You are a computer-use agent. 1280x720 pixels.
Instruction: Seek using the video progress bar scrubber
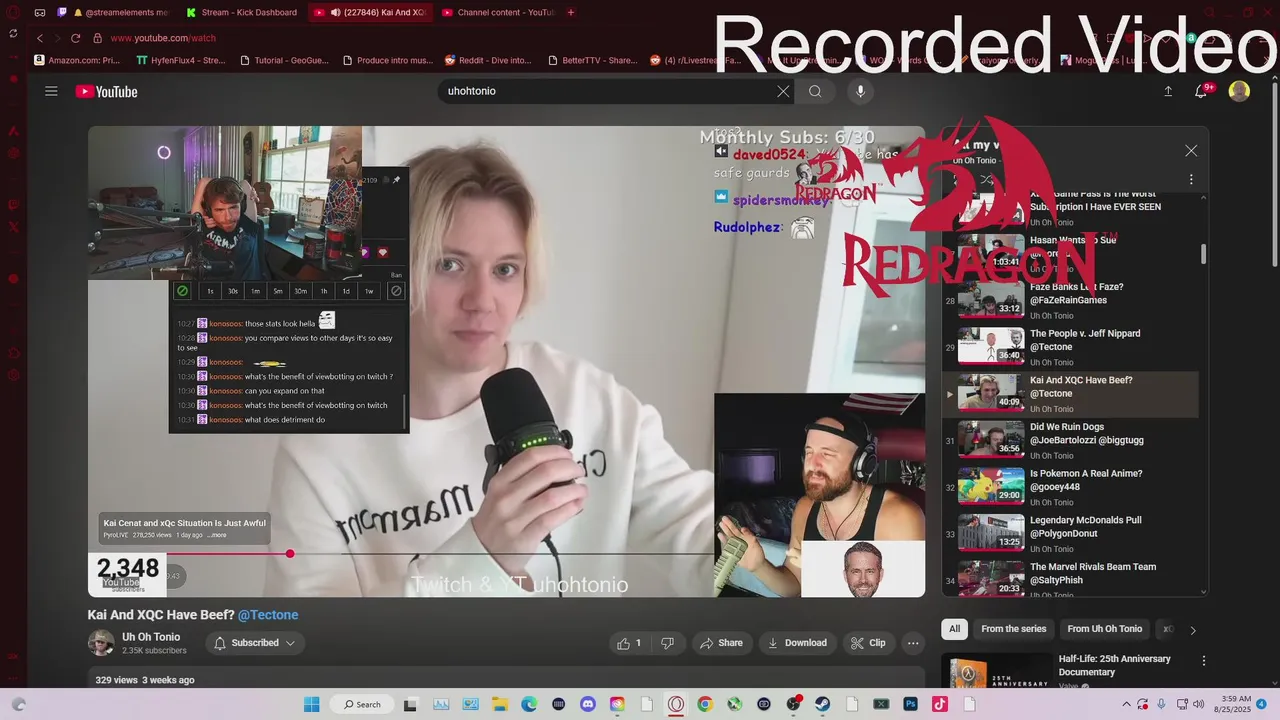point(290,553)
